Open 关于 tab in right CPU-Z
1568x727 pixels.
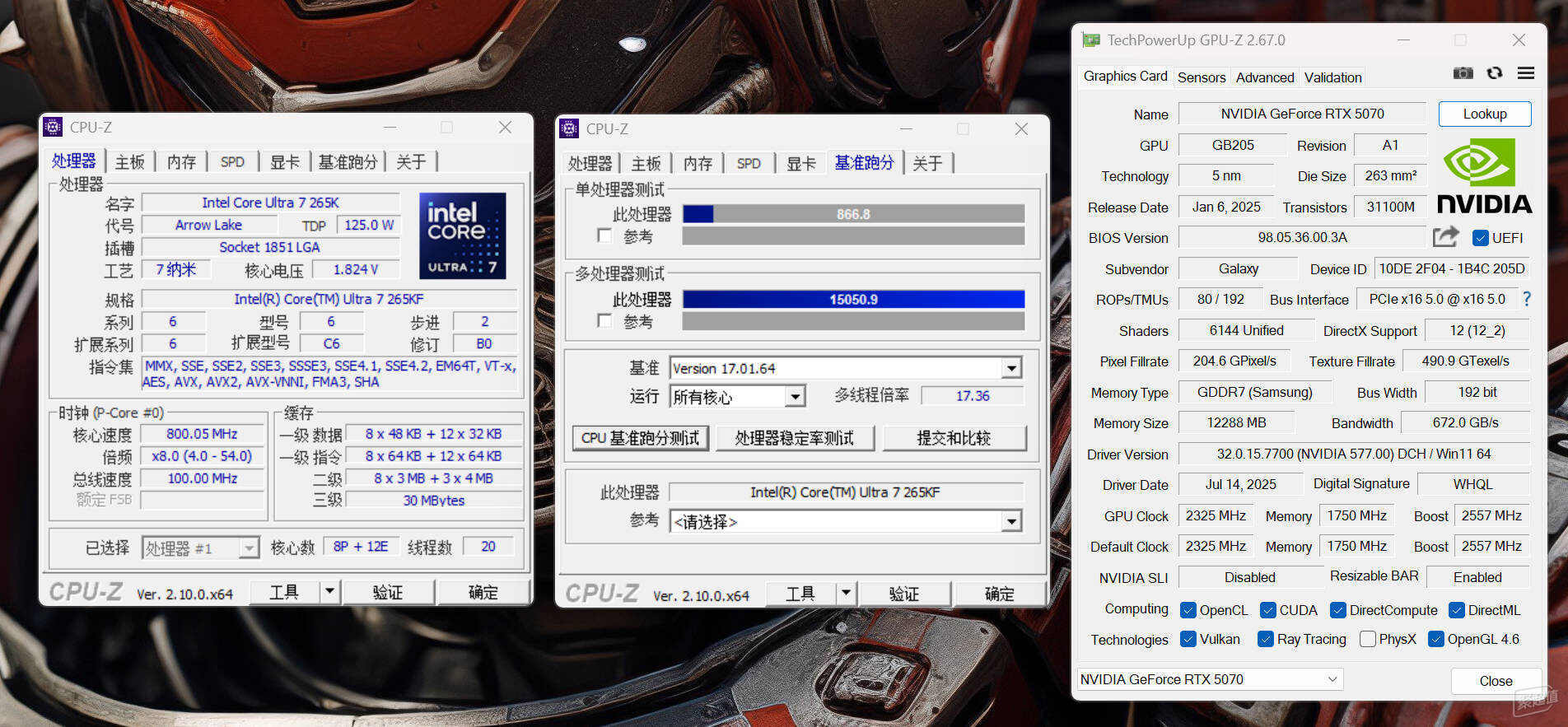point(927,164)
